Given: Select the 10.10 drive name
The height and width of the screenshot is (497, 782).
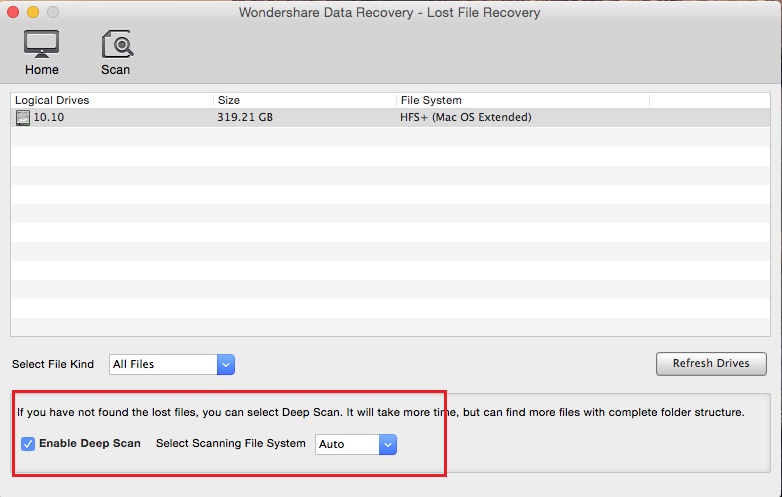Looking at the screenshot, I should 49,117.
